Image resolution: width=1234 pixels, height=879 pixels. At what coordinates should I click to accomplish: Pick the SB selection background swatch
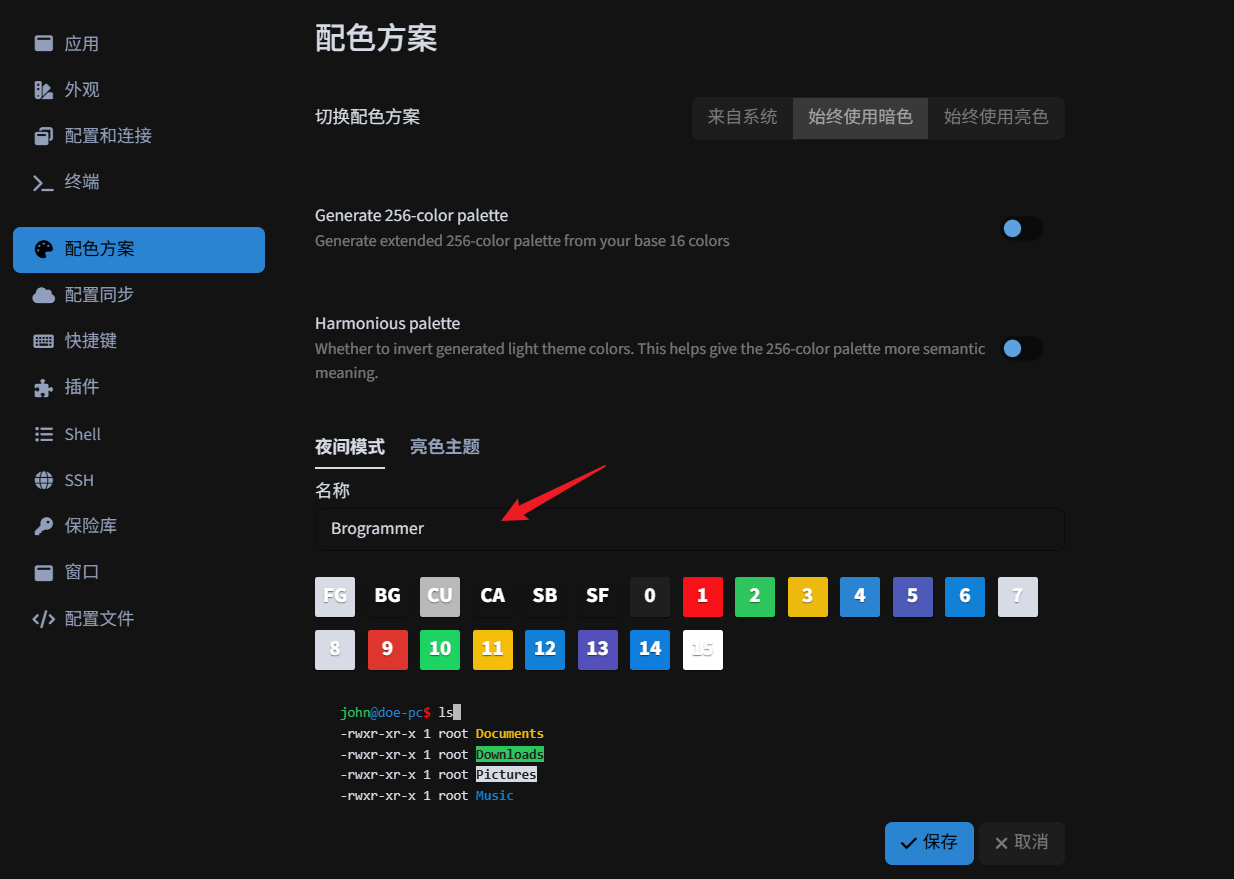coord(545,596)
